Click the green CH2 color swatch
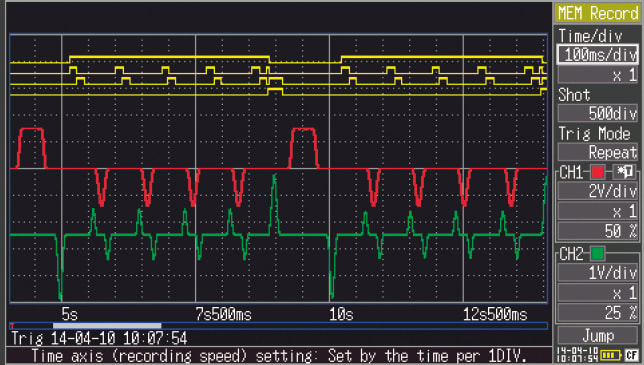The image size is (644, 365). pyautogui.click(x=598, y=253)
